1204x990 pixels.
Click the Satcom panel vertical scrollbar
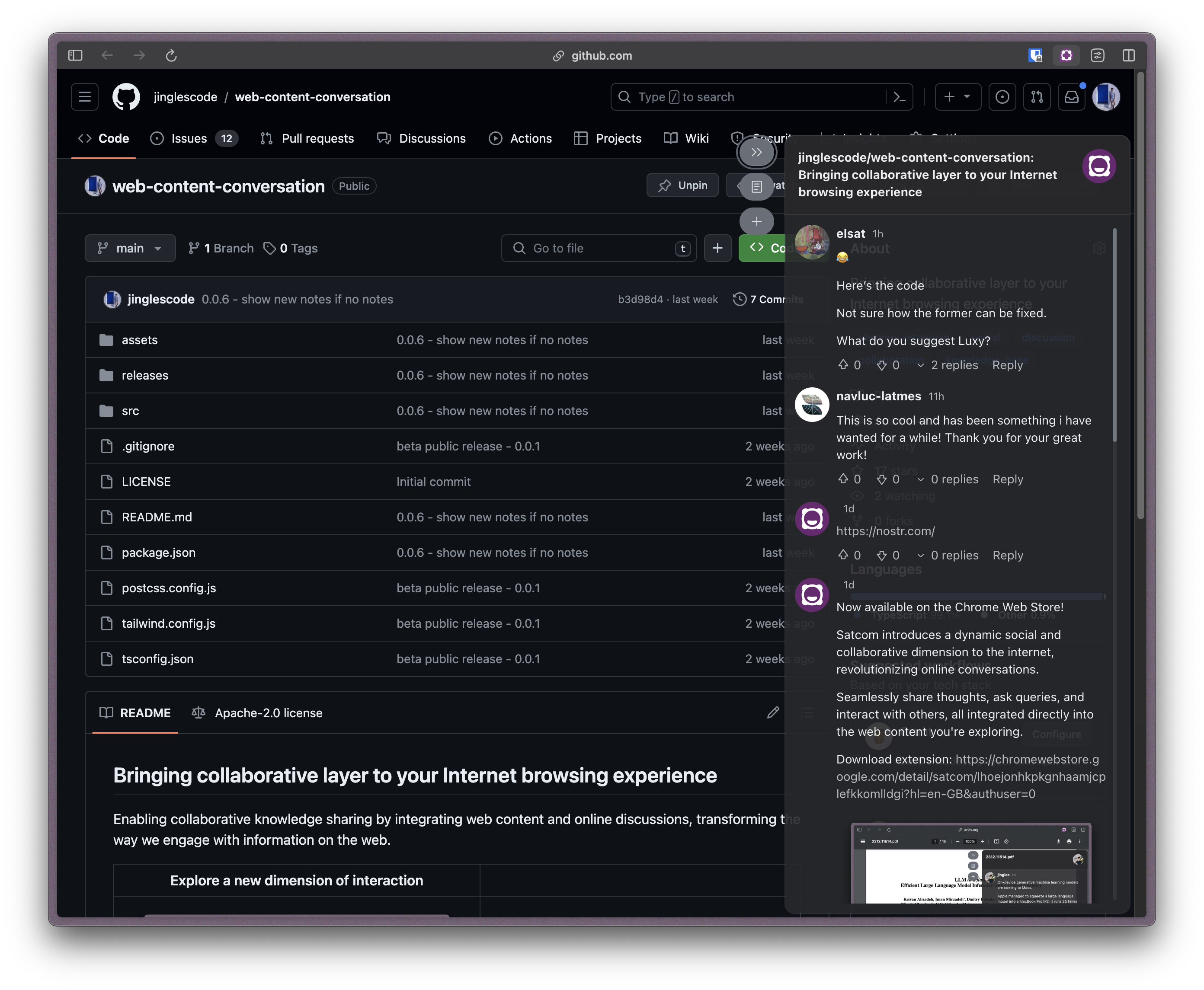(1114, 336)
